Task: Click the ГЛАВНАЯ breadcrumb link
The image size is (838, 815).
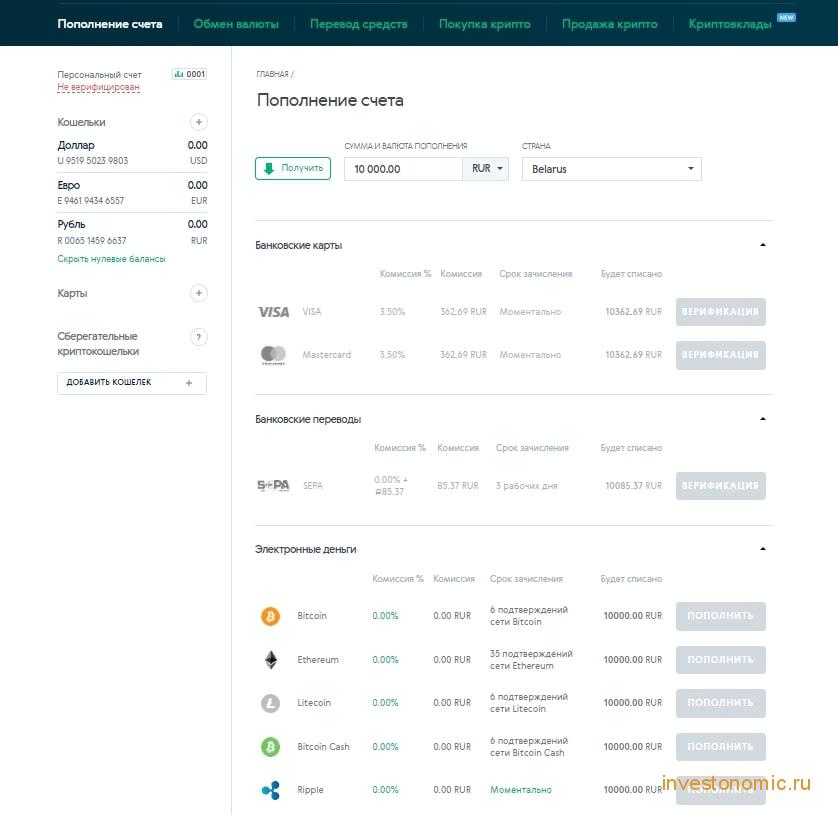Action: tap(273, 74)
